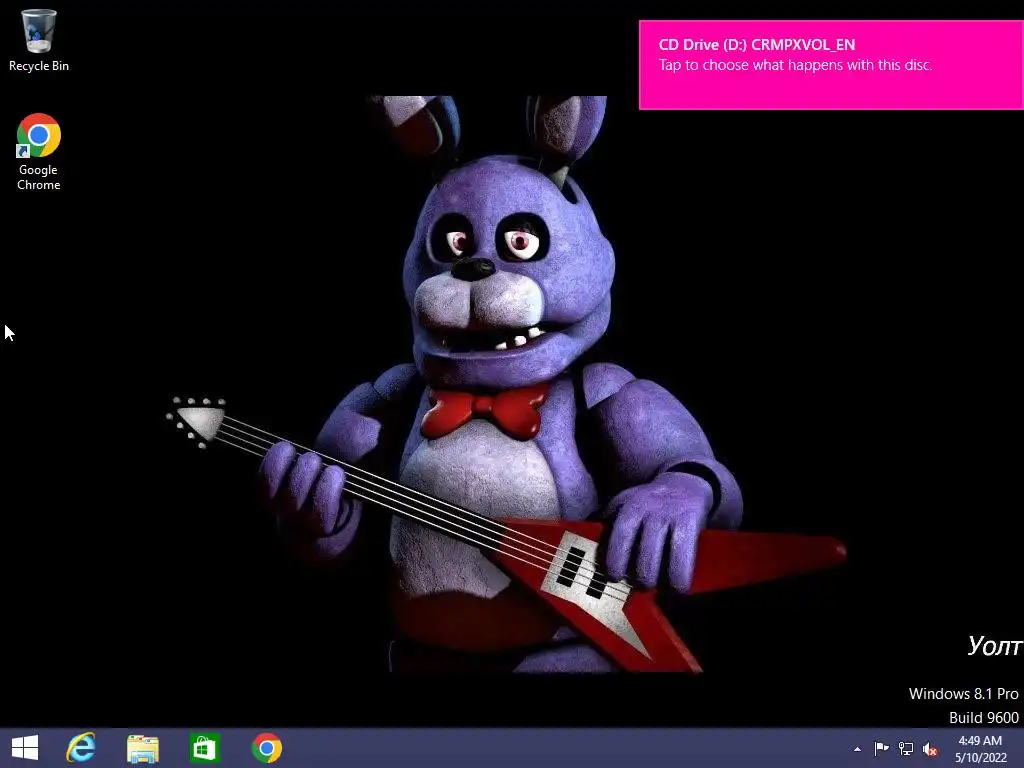The height and width of the screenshot is (768, 1024).
Task: Open the Windows Start button
Action: [x=25, y=748]
